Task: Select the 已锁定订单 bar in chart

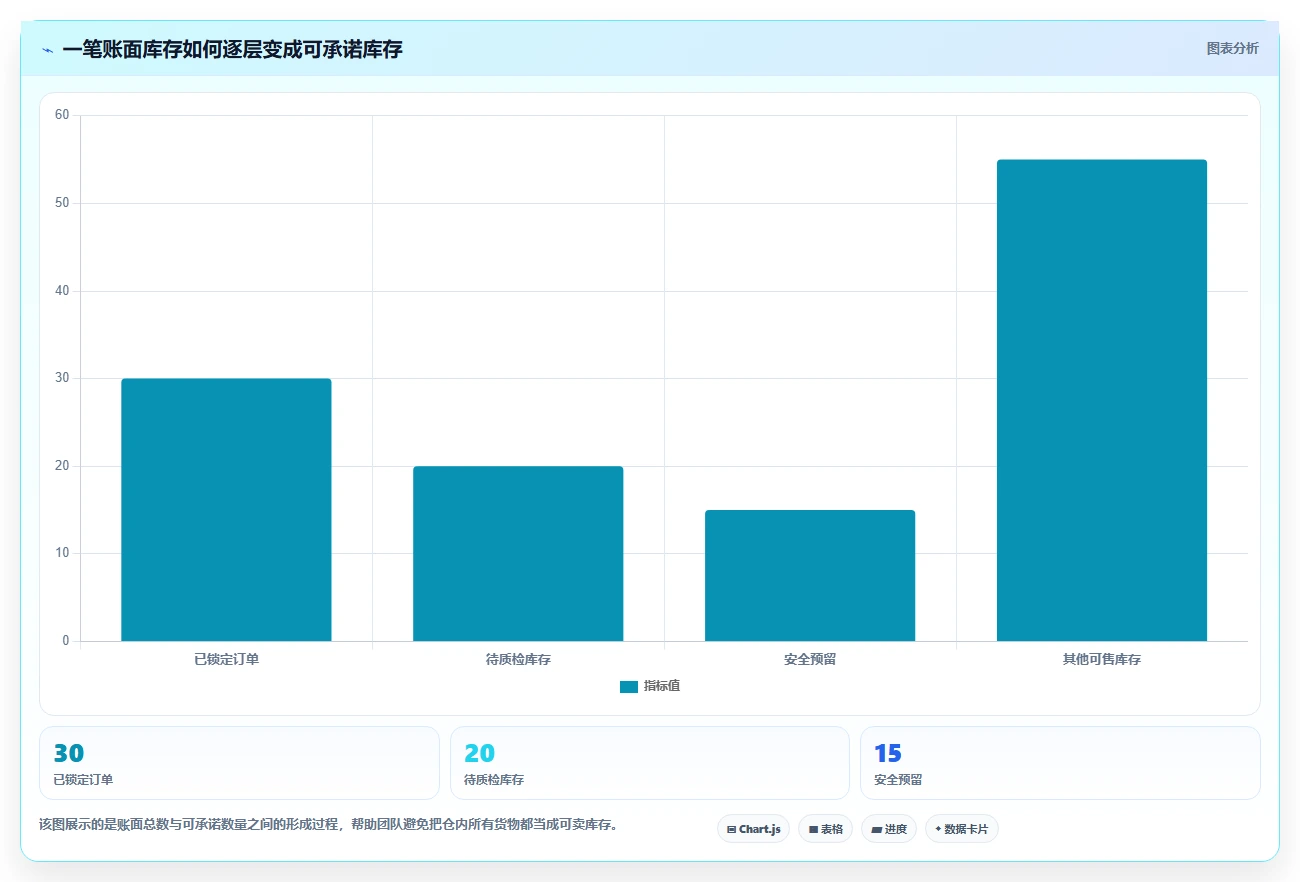Action: (226, 510)
